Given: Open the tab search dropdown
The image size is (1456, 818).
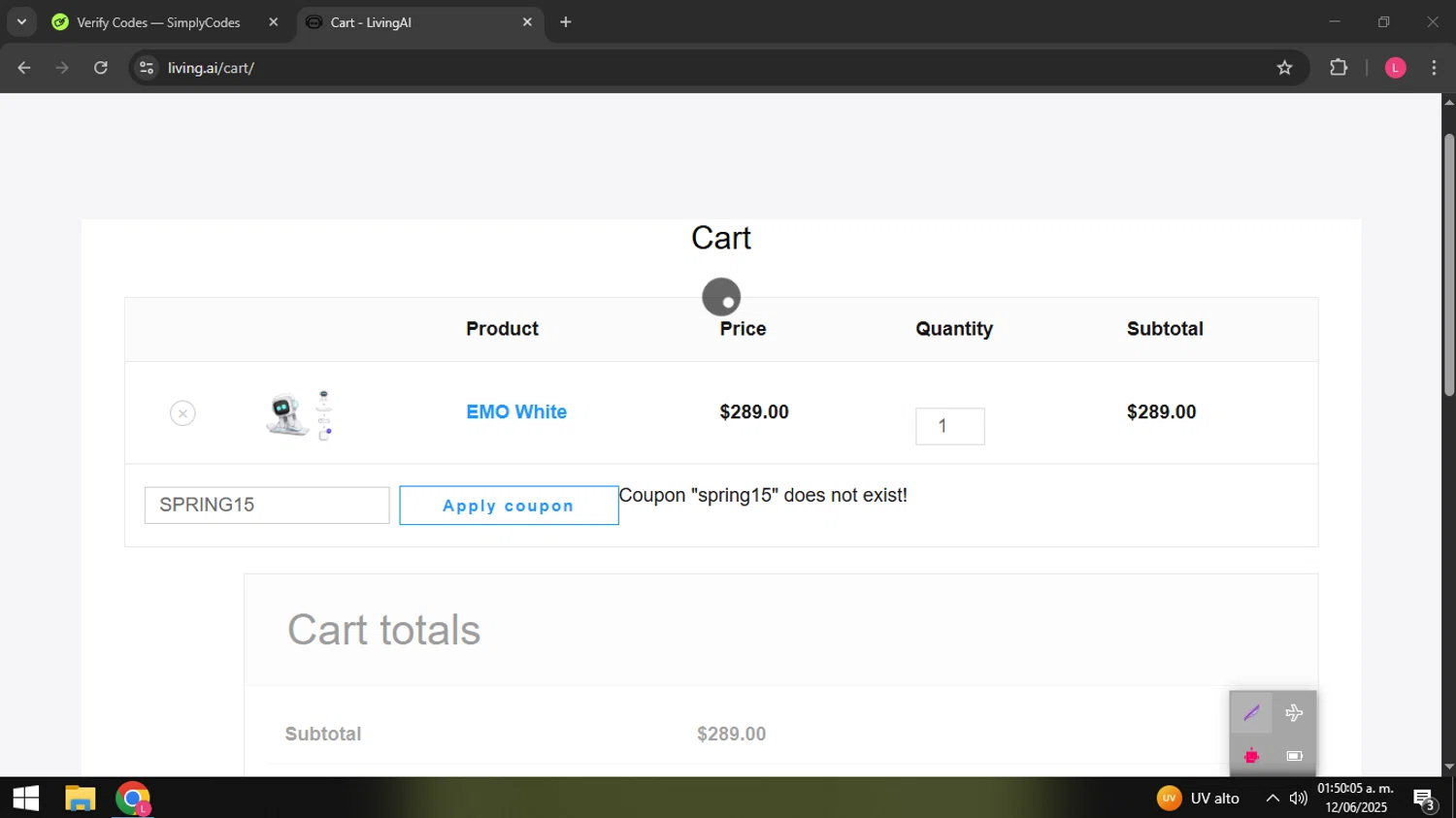Looking at the screenshot, I should (x=21, y=22).
